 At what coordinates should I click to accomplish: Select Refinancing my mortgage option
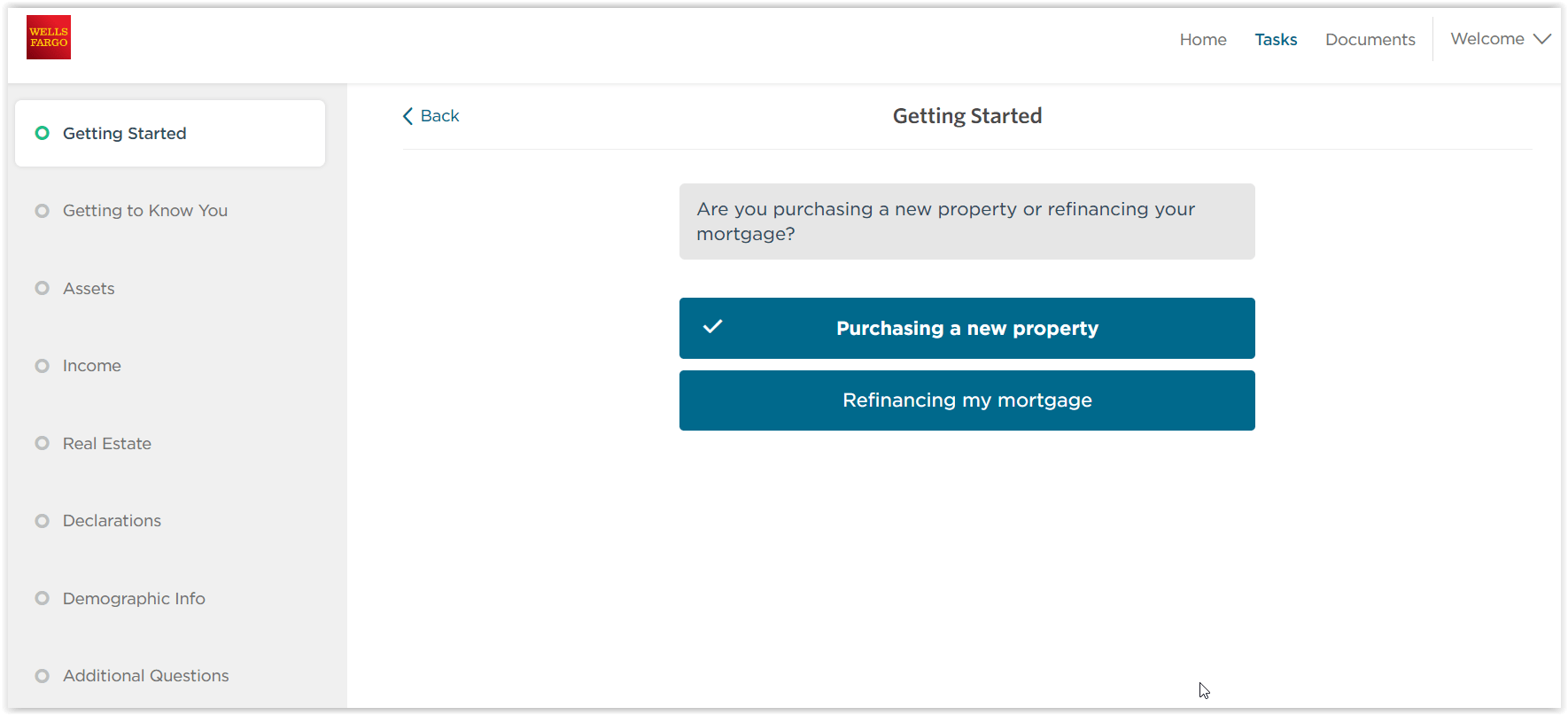(x=966, y=400)
